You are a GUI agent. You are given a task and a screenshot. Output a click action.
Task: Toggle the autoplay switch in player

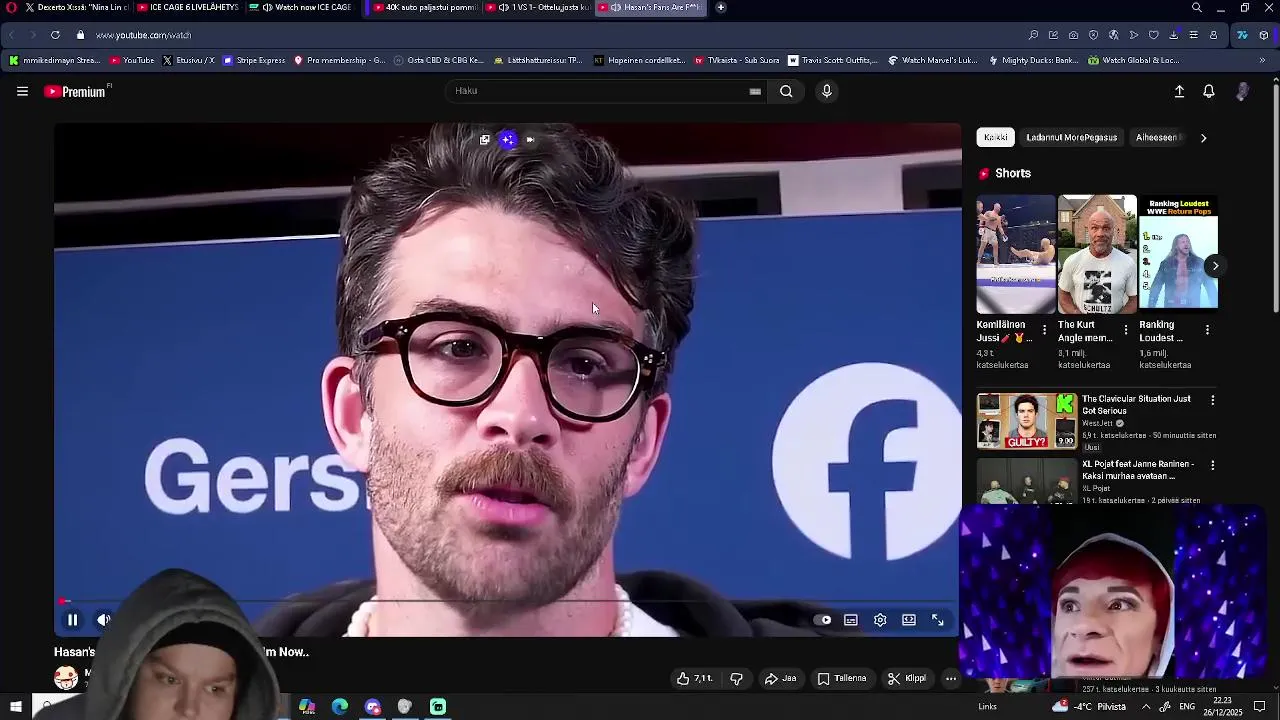pyautogui.click(x=823, y=620)
